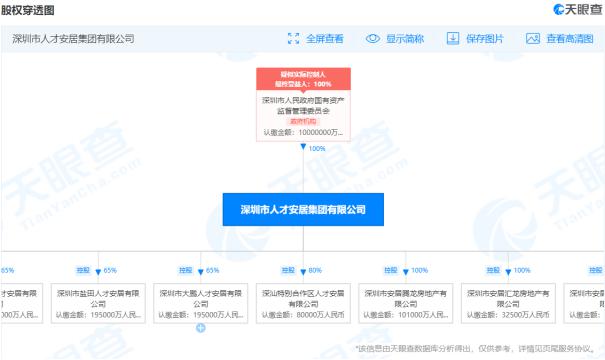Click 认缴金额: 32500万人民币 text

coord(508,315)
